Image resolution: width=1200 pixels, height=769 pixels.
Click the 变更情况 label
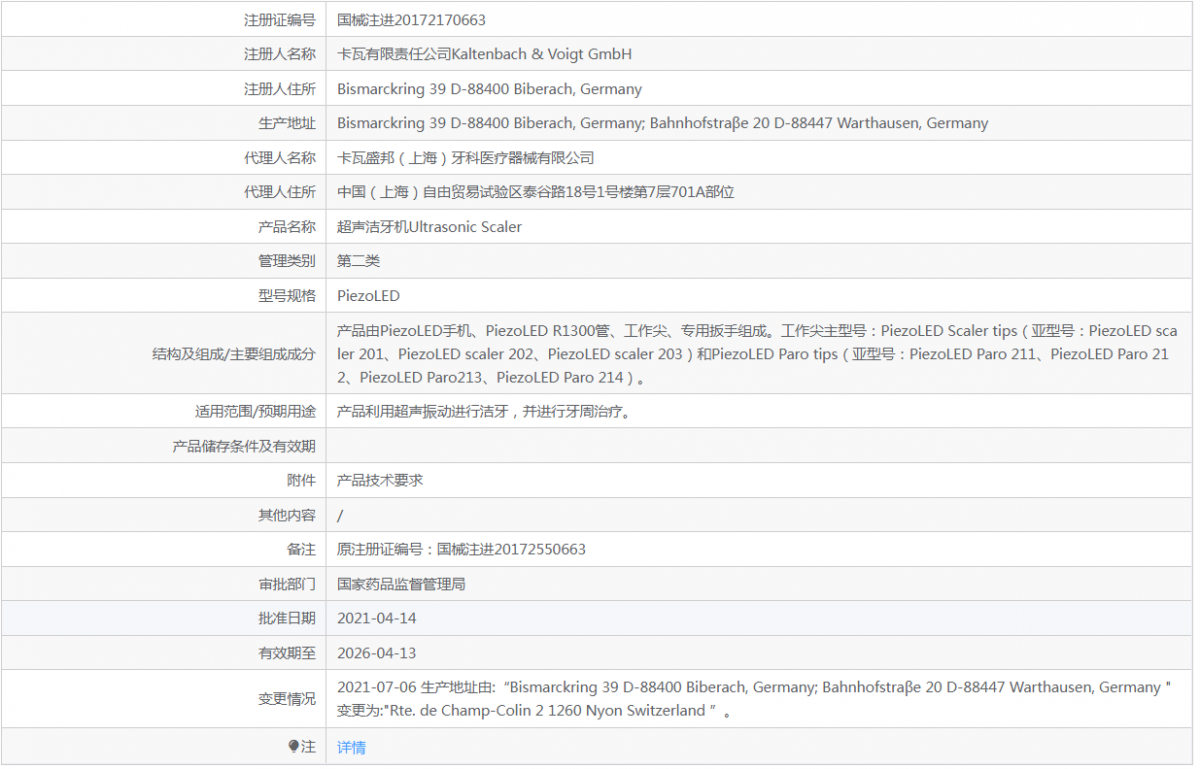(x=287, y=699)
